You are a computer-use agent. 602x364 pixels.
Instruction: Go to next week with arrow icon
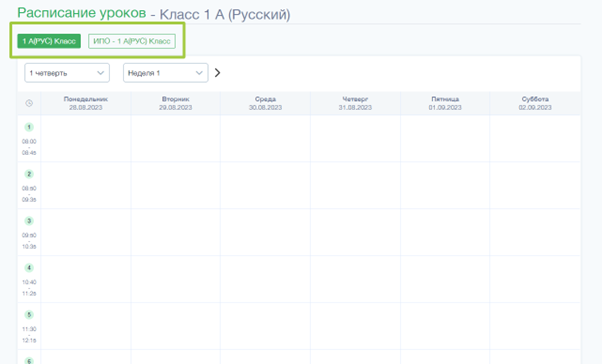pos(217,73)
